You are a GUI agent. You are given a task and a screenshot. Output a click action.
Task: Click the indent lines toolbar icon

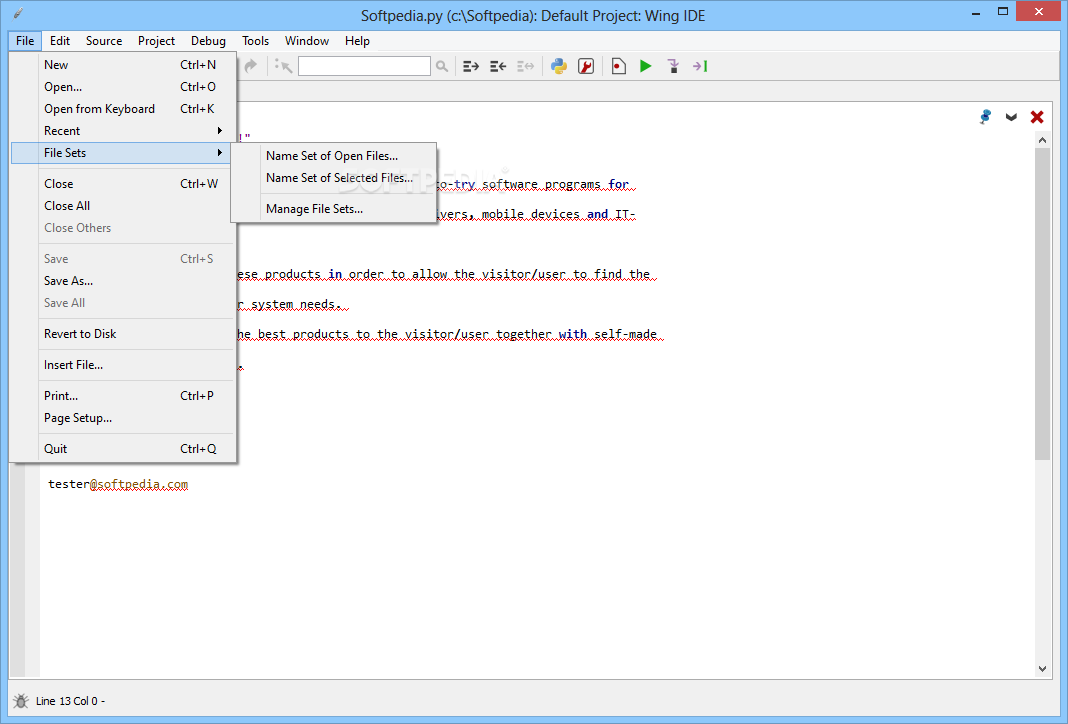(471, 66)
